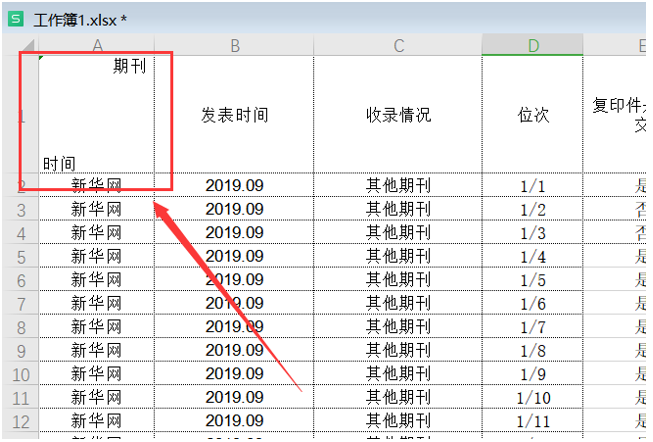Image resolution: width=653 pixels, height=442 pixels.
Task: Click 2019.09 cell in row 2
Action: (234, 185)
